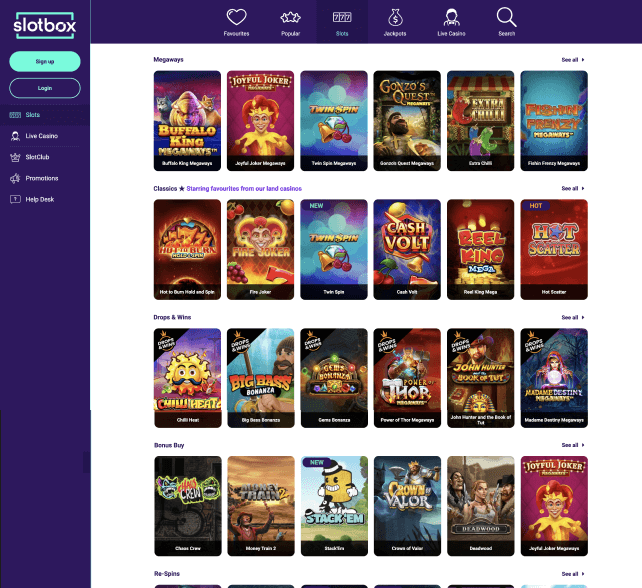Open Money Train 2 game
Viewport: 642px width, 588px height.
pos(261,506)
